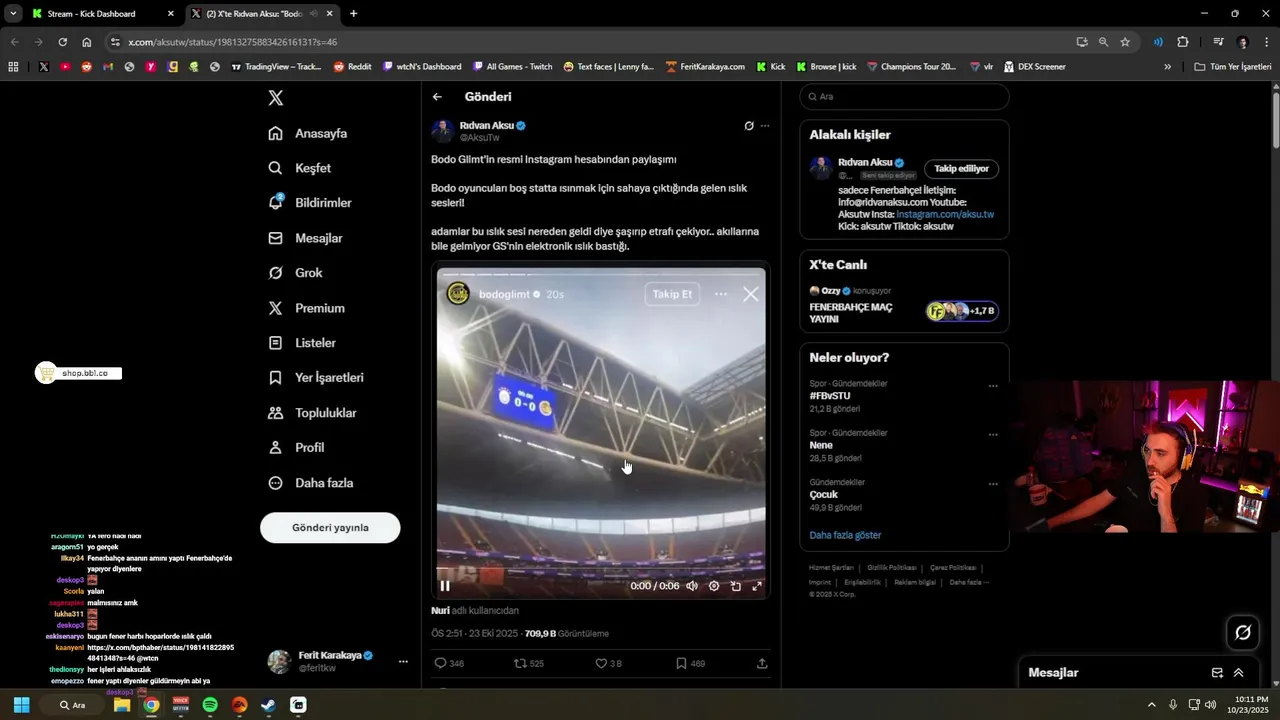1280x720 pixels.
Task: Join Ozzy's live FENERBAHÇE MAÇ YAYINI
Action: click(x=904, y=305)
